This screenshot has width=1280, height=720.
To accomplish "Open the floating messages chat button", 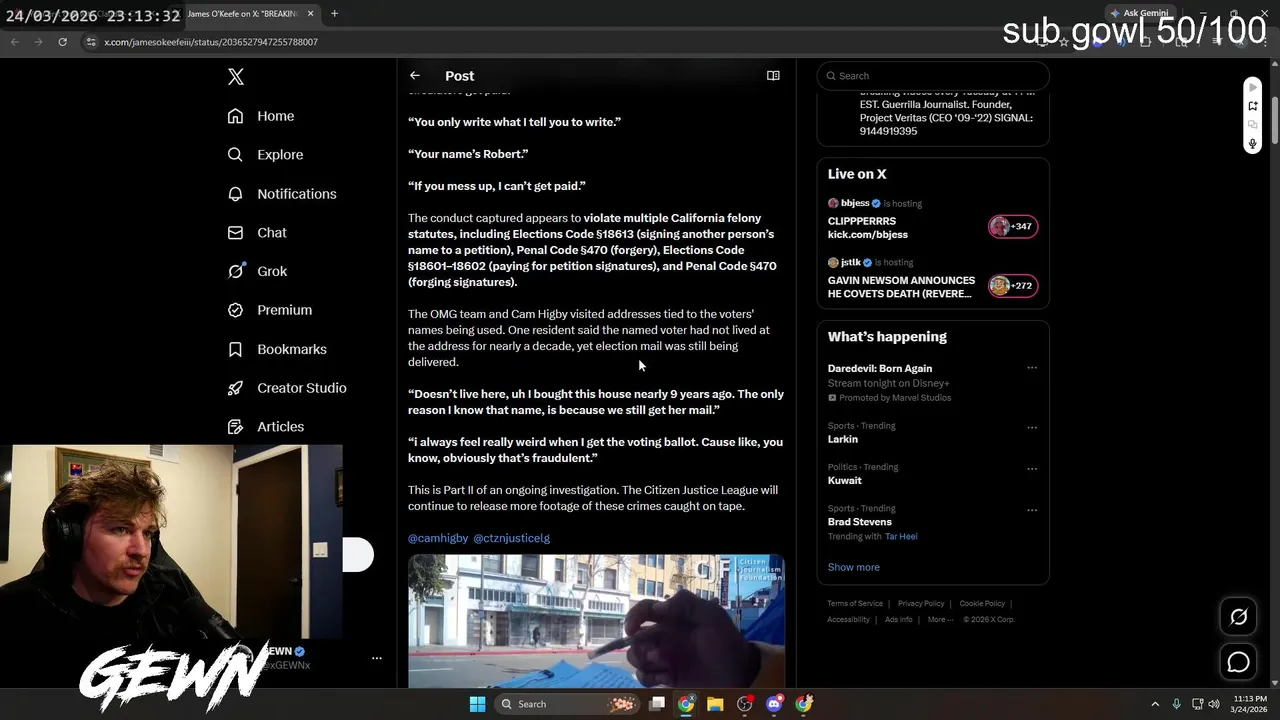I will (x=1238, y=662).
